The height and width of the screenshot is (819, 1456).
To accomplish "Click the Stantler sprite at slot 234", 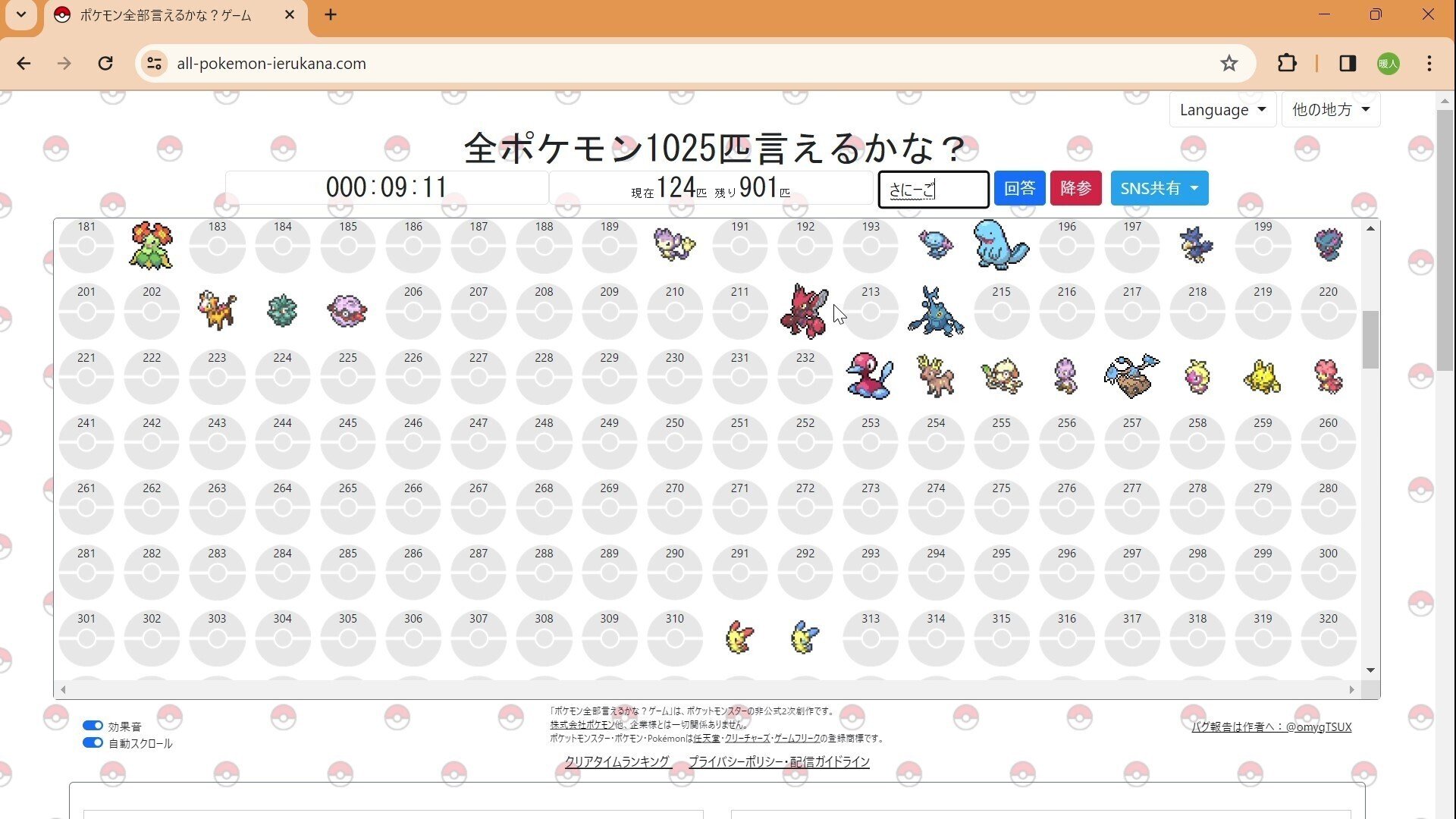I will [x=935, y=377].
